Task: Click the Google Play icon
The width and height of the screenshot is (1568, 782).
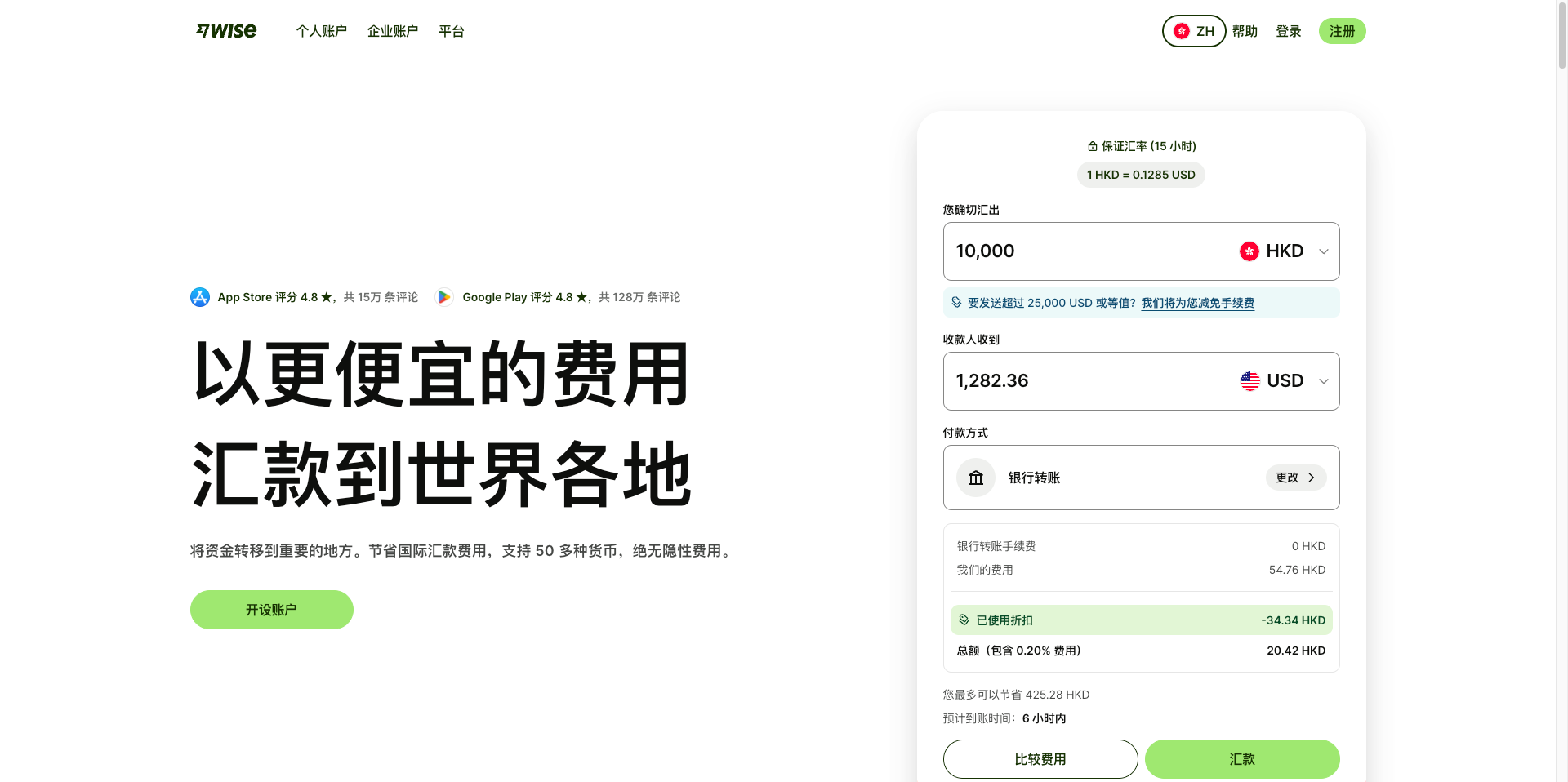Action: tap(444, 297)
